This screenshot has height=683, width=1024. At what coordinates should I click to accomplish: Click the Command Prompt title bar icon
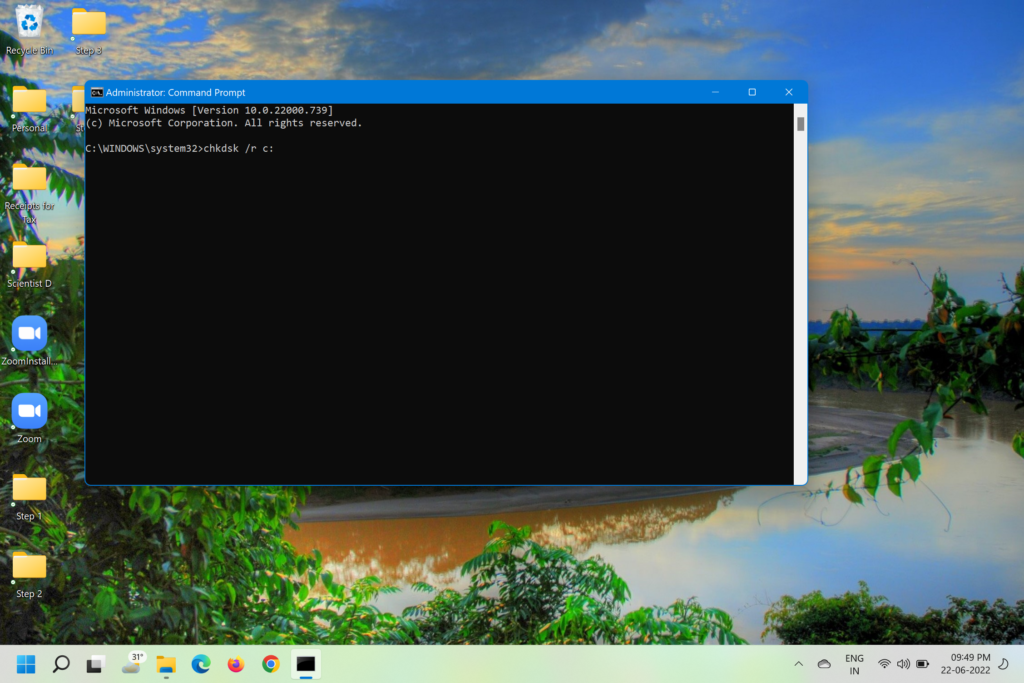97,92
